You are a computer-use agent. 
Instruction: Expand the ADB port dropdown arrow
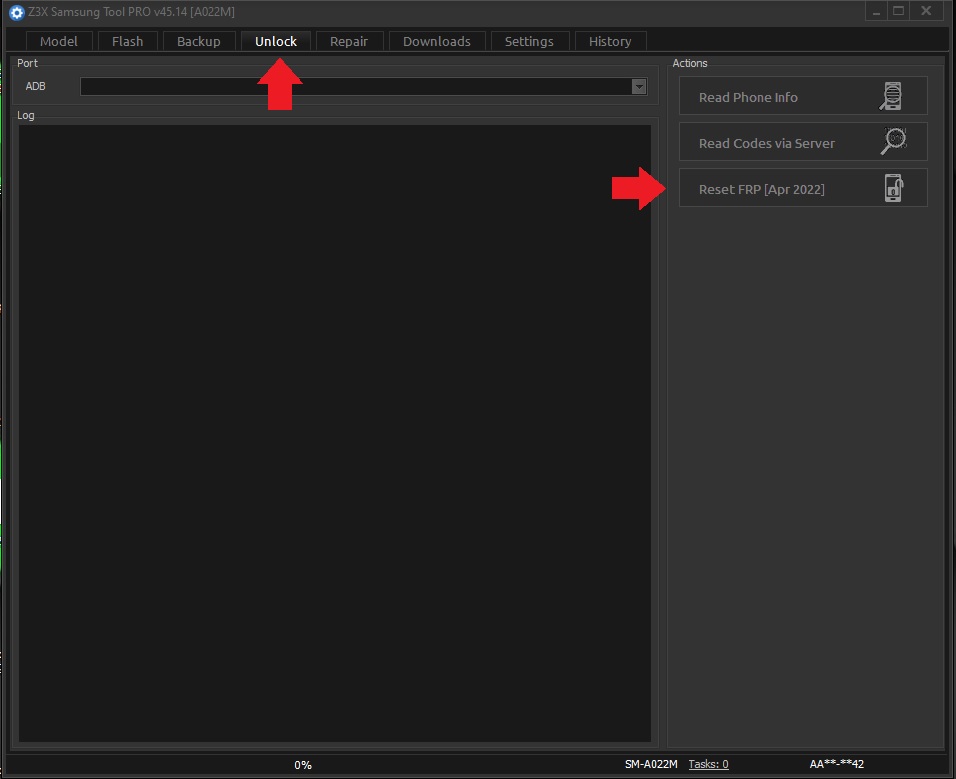pyautogui.click(x=639, y=87)
